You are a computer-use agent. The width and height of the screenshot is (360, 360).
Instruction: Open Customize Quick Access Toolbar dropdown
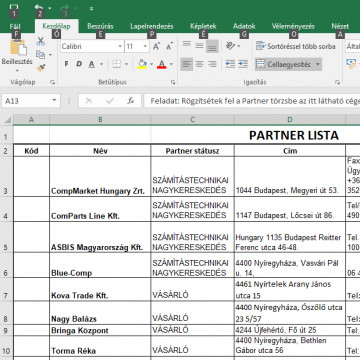tap(91, 9)
